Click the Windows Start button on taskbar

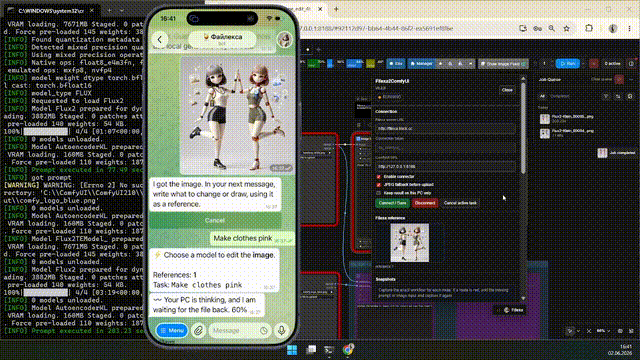[x=292, y=350]
